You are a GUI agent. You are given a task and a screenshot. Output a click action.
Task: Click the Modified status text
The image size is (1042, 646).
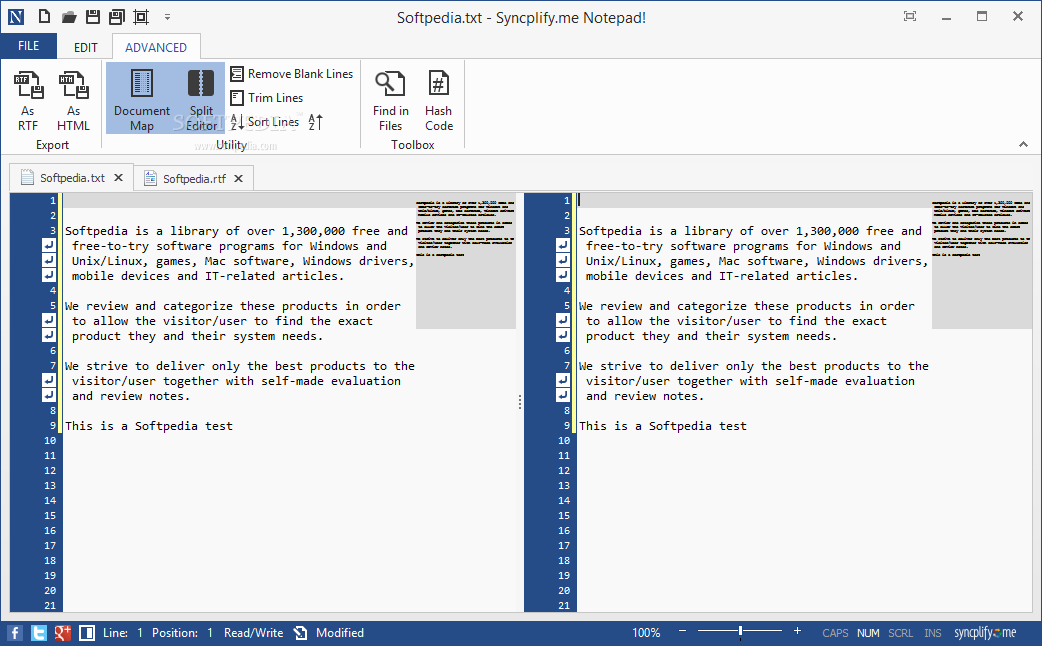[340, 633]
